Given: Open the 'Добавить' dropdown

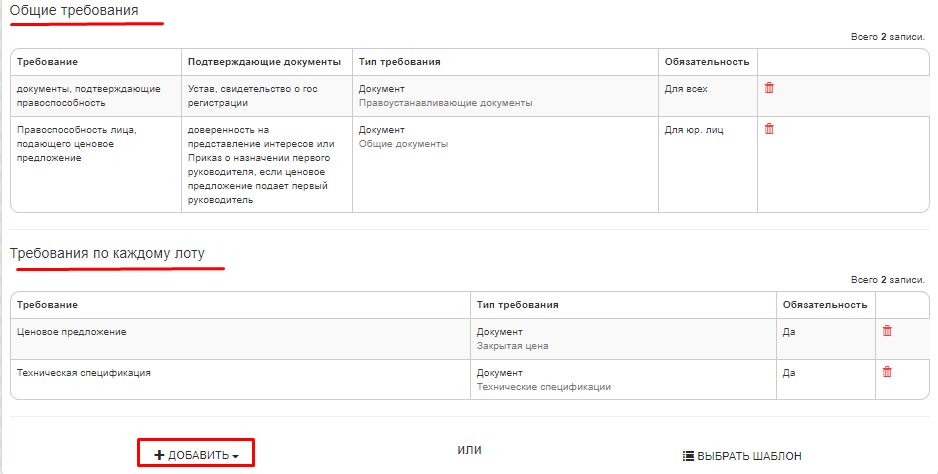Looking at the screenshot, I should tap(196, 455).
